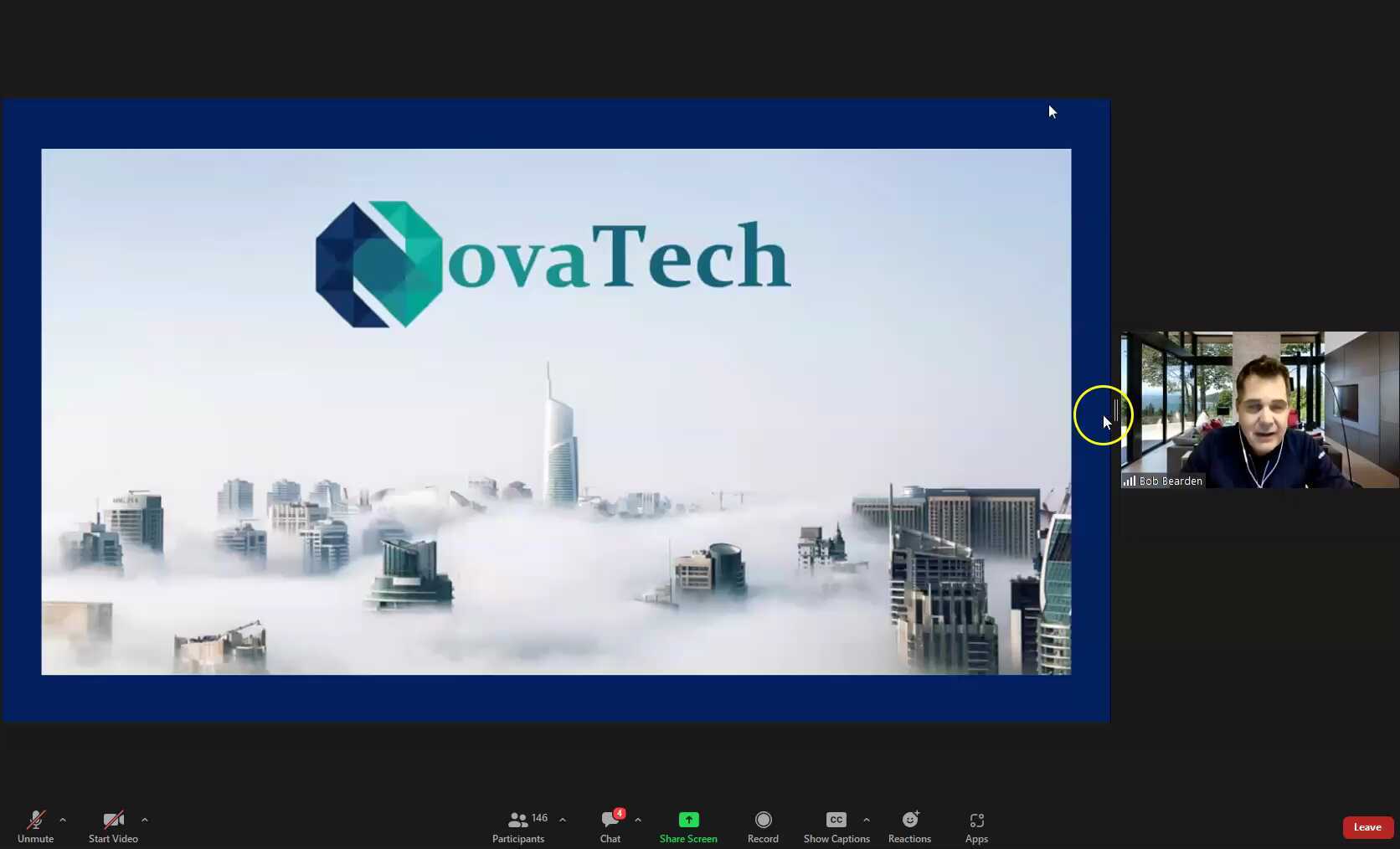Click the Share Screen button
This screenshot has height=849, width=1400.
[x=687, y=826]
